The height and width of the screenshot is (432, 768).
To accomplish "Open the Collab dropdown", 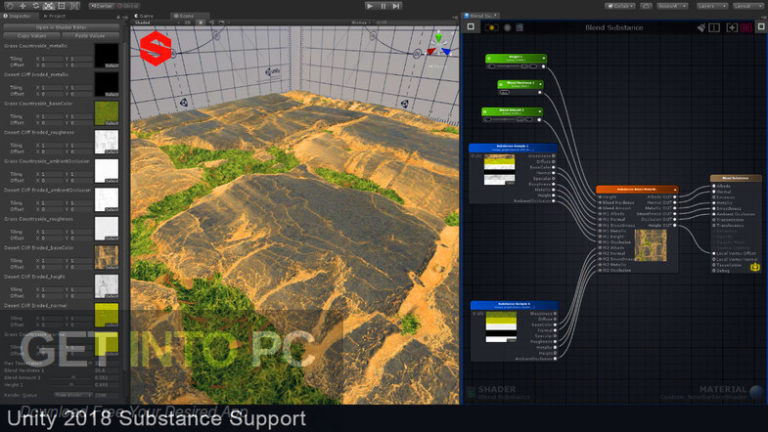I will pyautogui.click(x=621, y=6).
